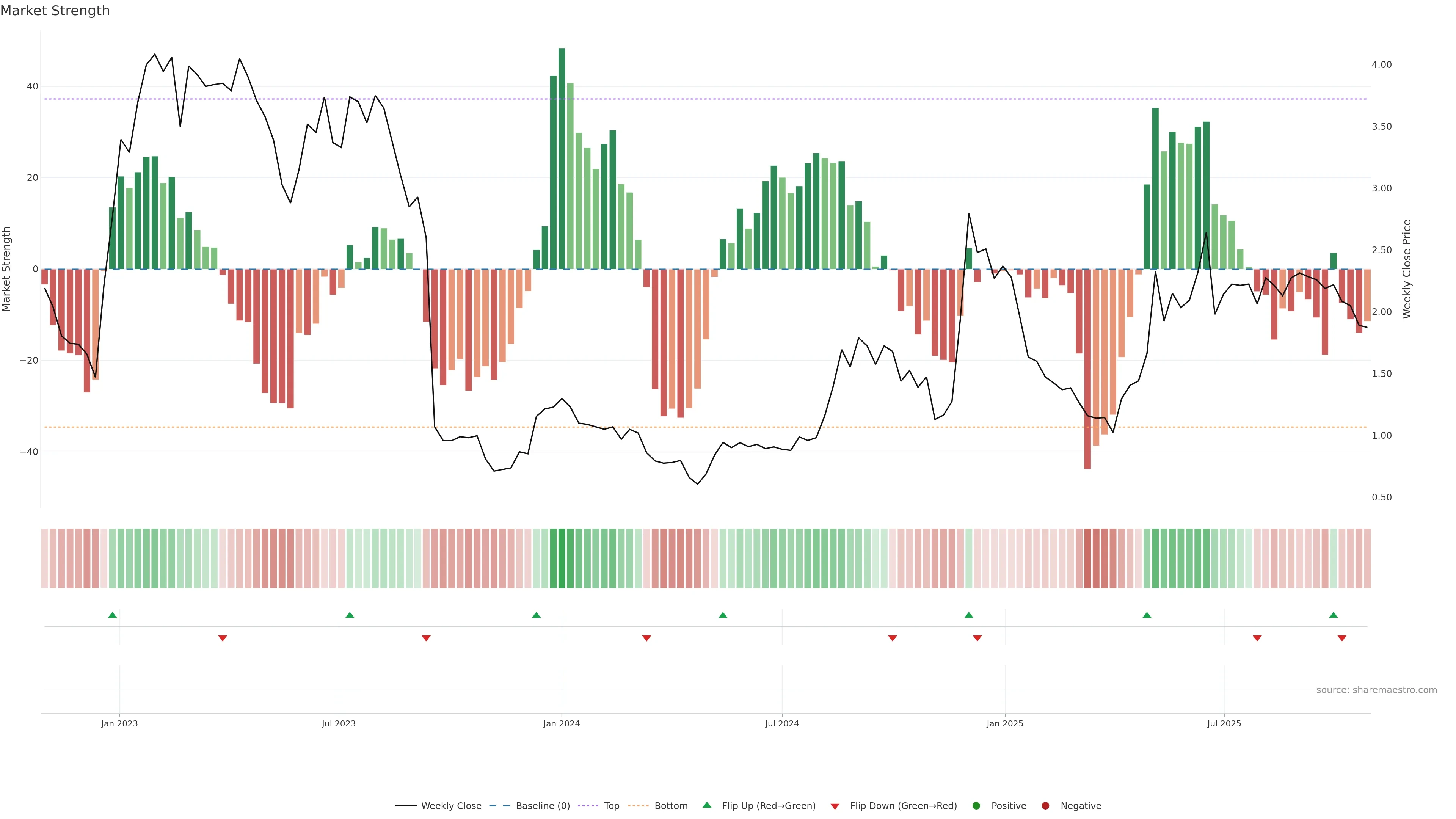Click the green flip-up triangle just before Jan 2024

(x=537, y=615)
